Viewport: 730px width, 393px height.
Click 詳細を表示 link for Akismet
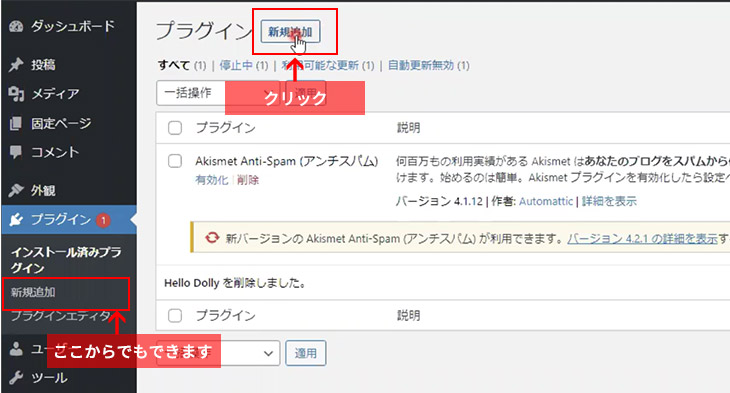(609, 201)
